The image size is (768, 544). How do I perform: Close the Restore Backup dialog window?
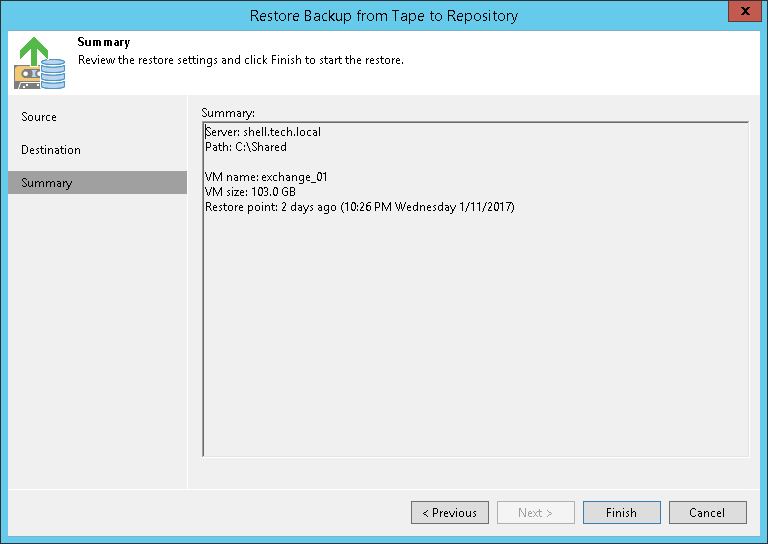(742, 14)
